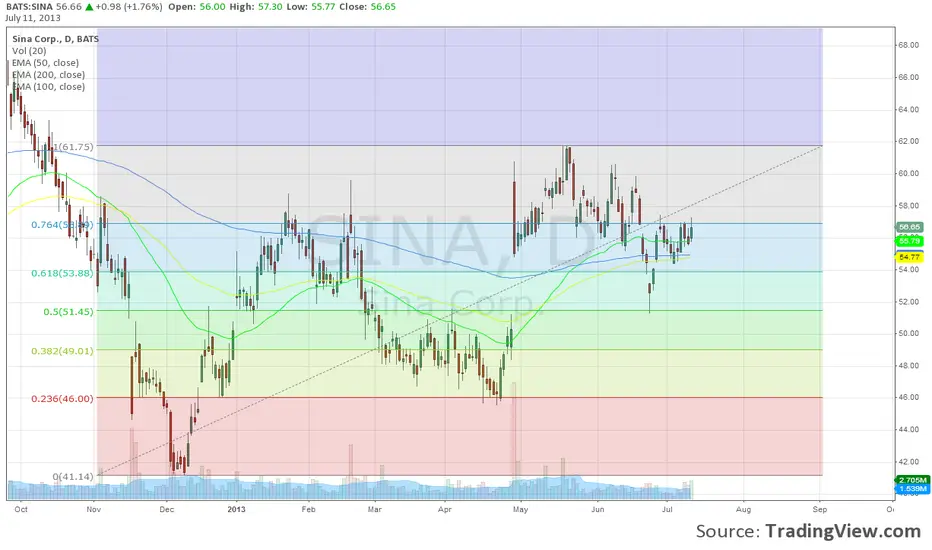Click the yellow 54.77 EMA price tag

tap(909, 257)
